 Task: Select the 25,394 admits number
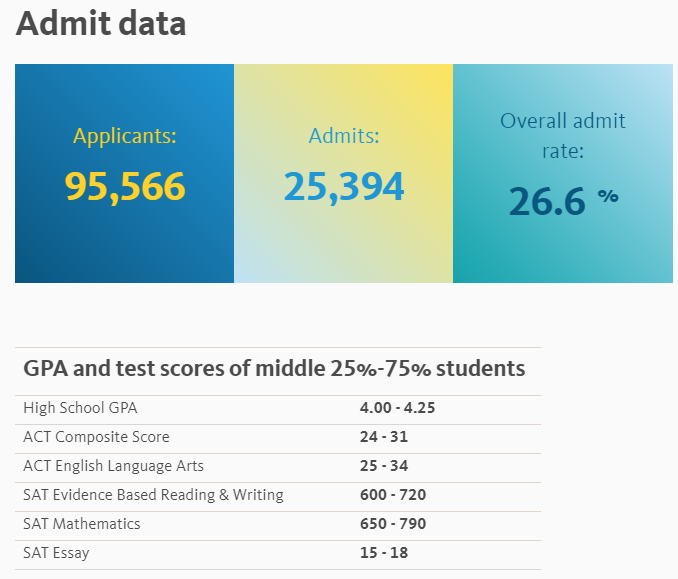[x=343, y=187]
